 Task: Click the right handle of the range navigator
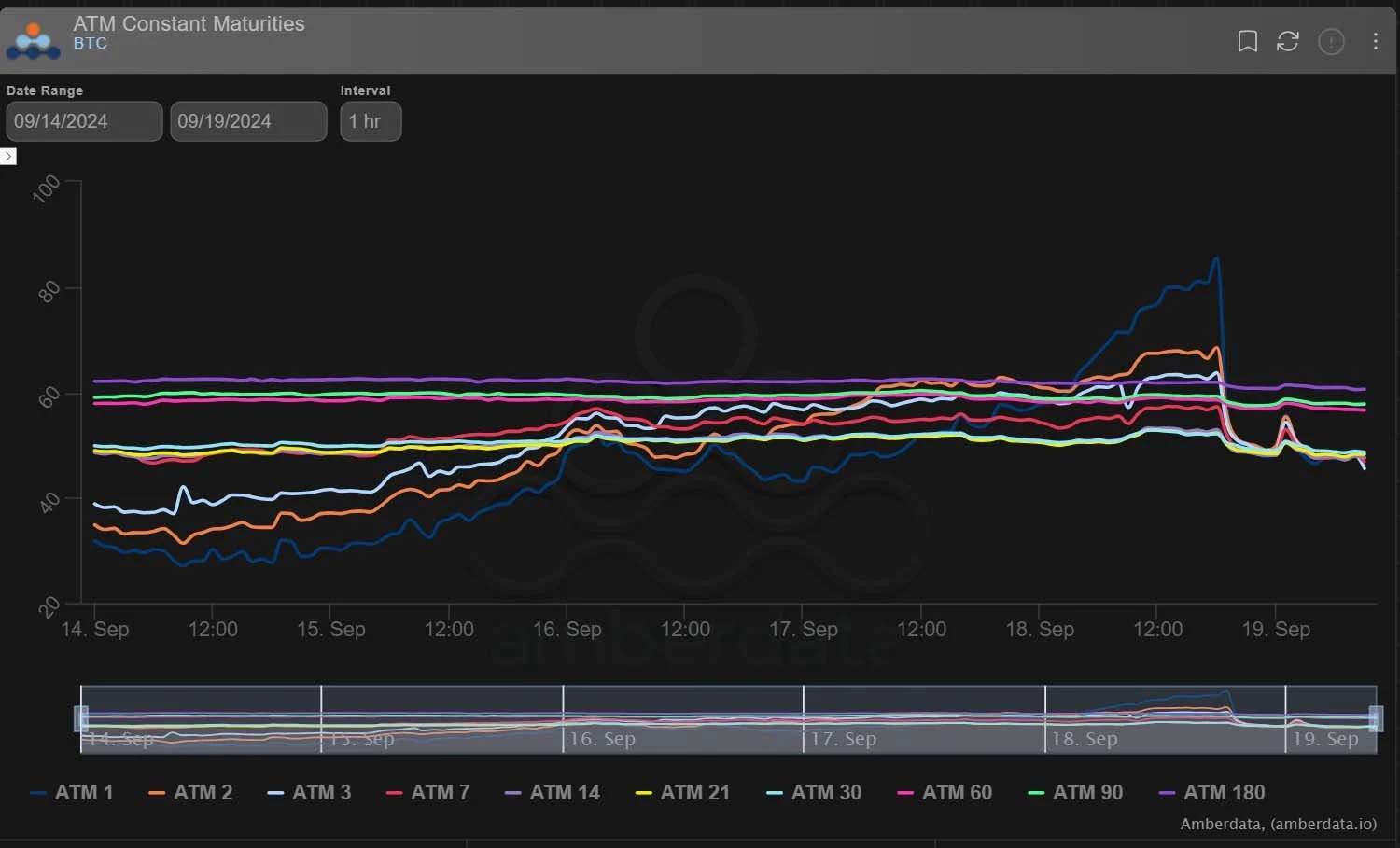tap(1376, 718)
